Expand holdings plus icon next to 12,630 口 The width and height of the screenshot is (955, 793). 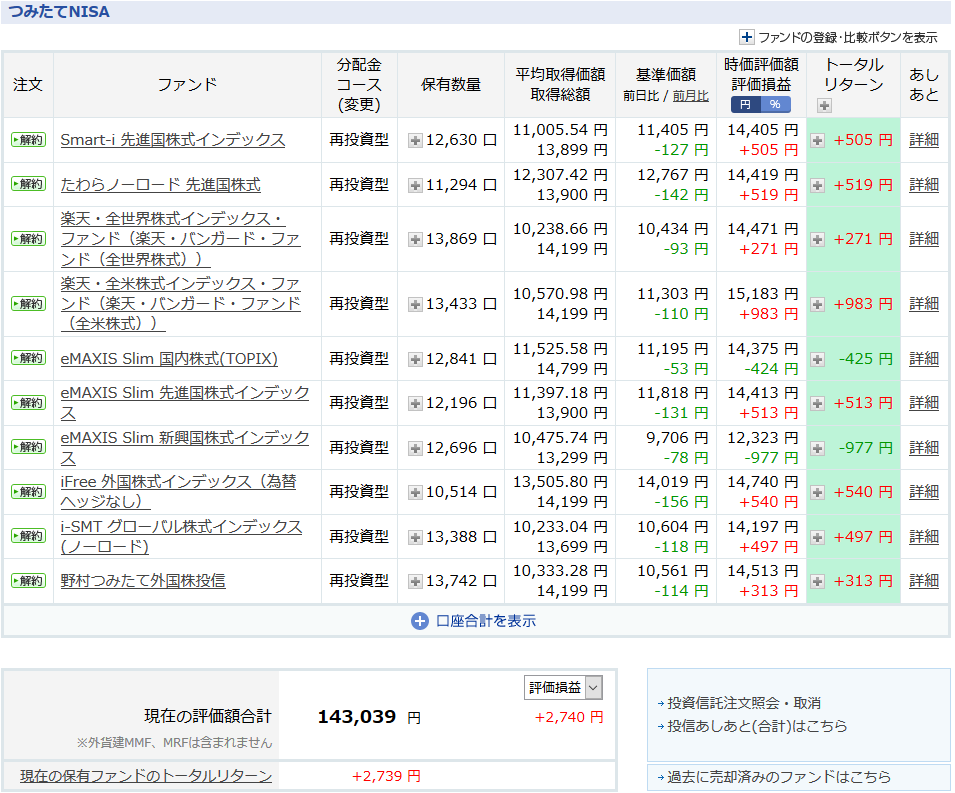coord(415,141)
